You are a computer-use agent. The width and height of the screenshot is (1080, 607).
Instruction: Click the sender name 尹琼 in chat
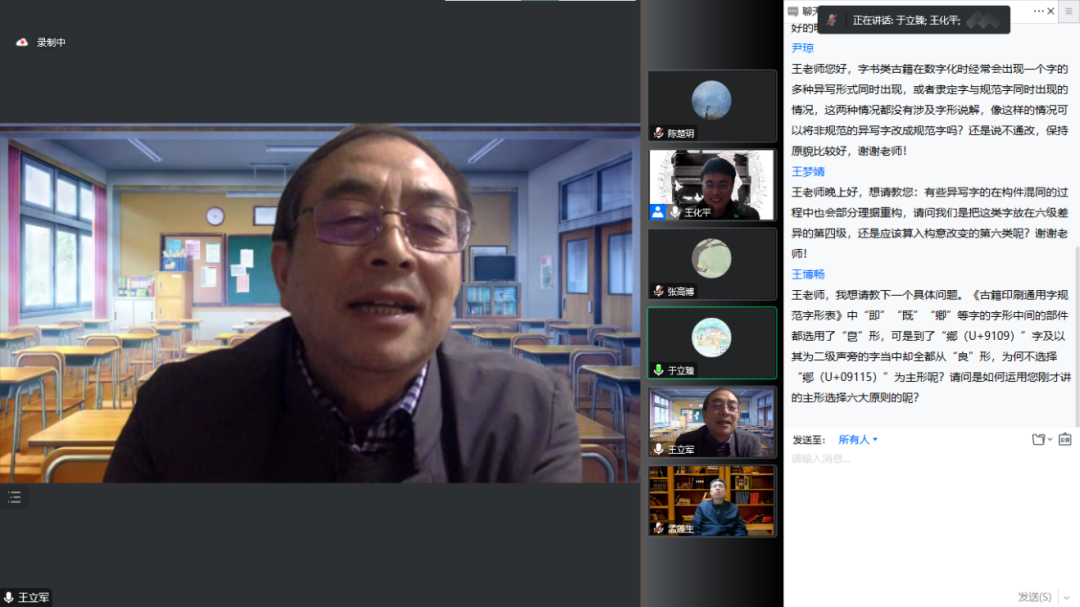tap(802, 48)
